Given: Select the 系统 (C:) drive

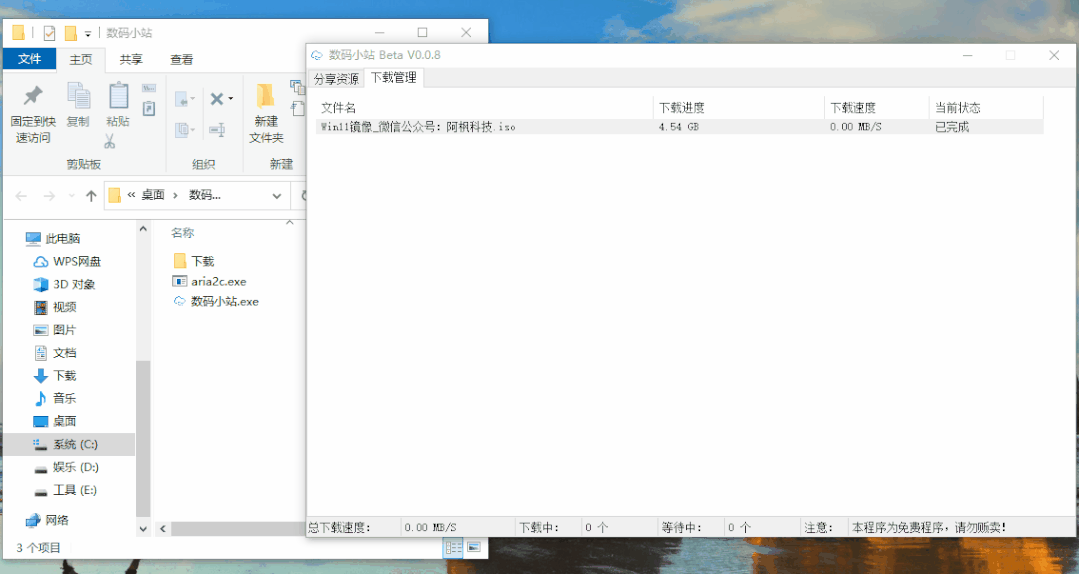Looking at the screenshot, I should [69, 445].
